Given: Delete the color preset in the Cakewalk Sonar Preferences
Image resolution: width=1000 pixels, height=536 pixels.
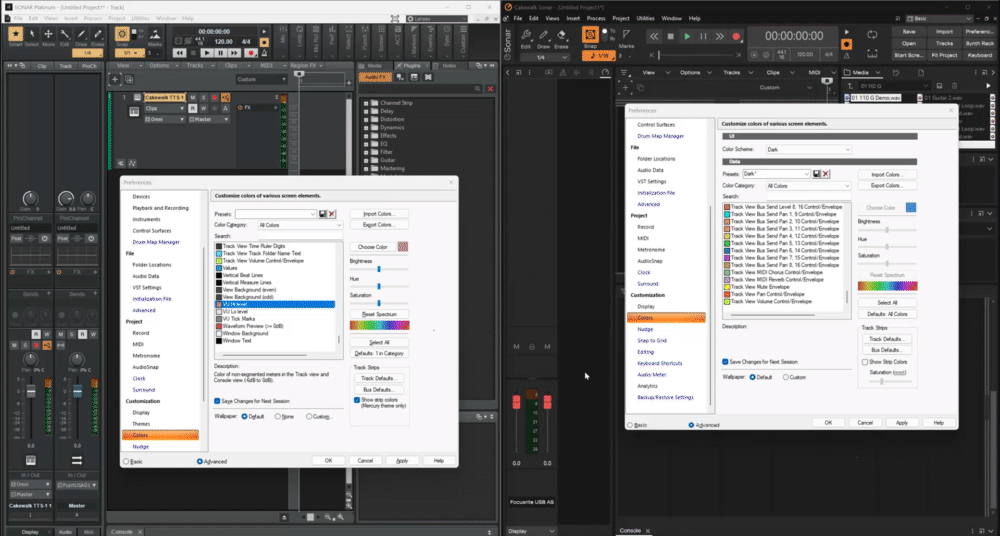Looking at the screenshot, I should [826, 174].
